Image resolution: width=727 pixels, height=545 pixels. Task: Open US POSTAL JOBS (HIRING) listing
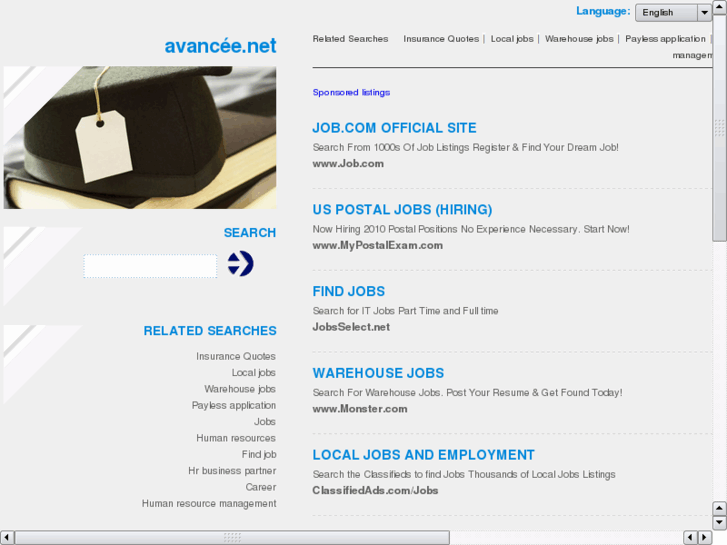402,210
